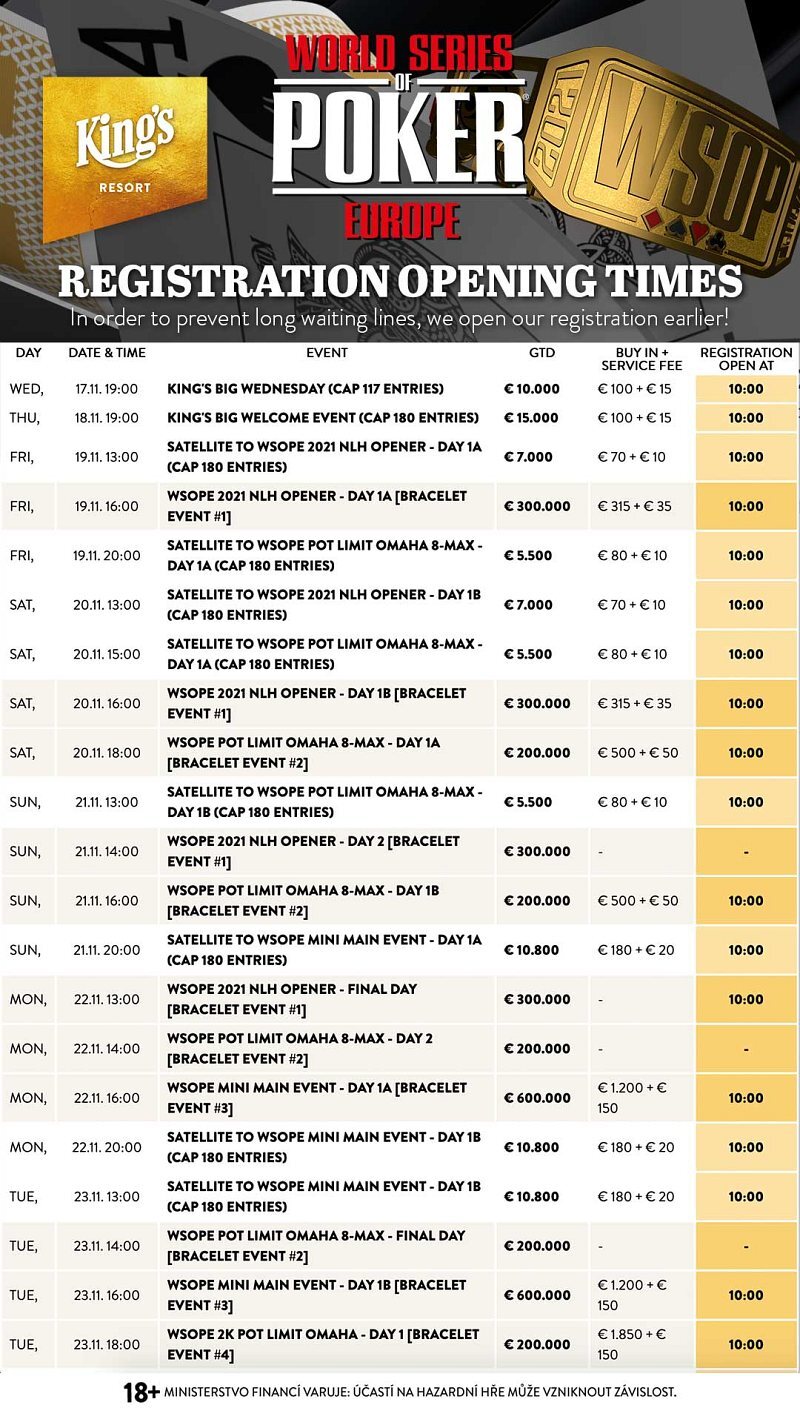This screenshot has width=800, height=1422.
Task: Select WSOPE 2021 NLH Opener Day 1A row
Action: pyautogui.click(x=400, y=506)
